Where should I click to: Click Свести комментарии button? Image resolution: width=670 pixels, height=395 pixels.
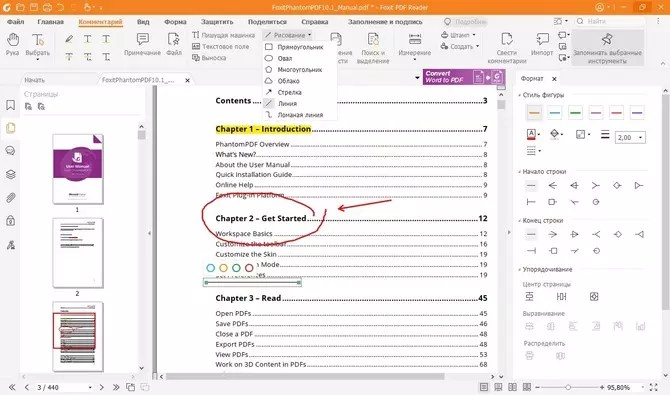click(x=507, y=48)
